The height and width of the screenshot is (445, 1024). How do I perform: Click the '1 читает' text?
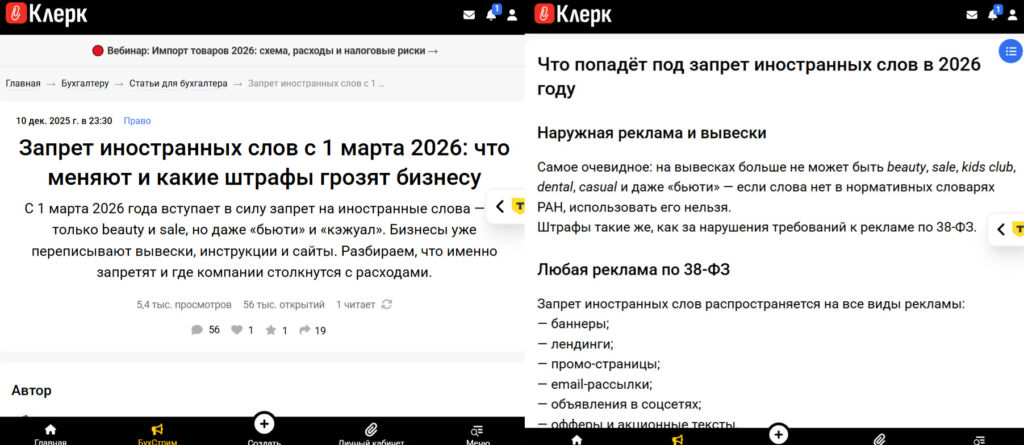(x=356, y=305)
